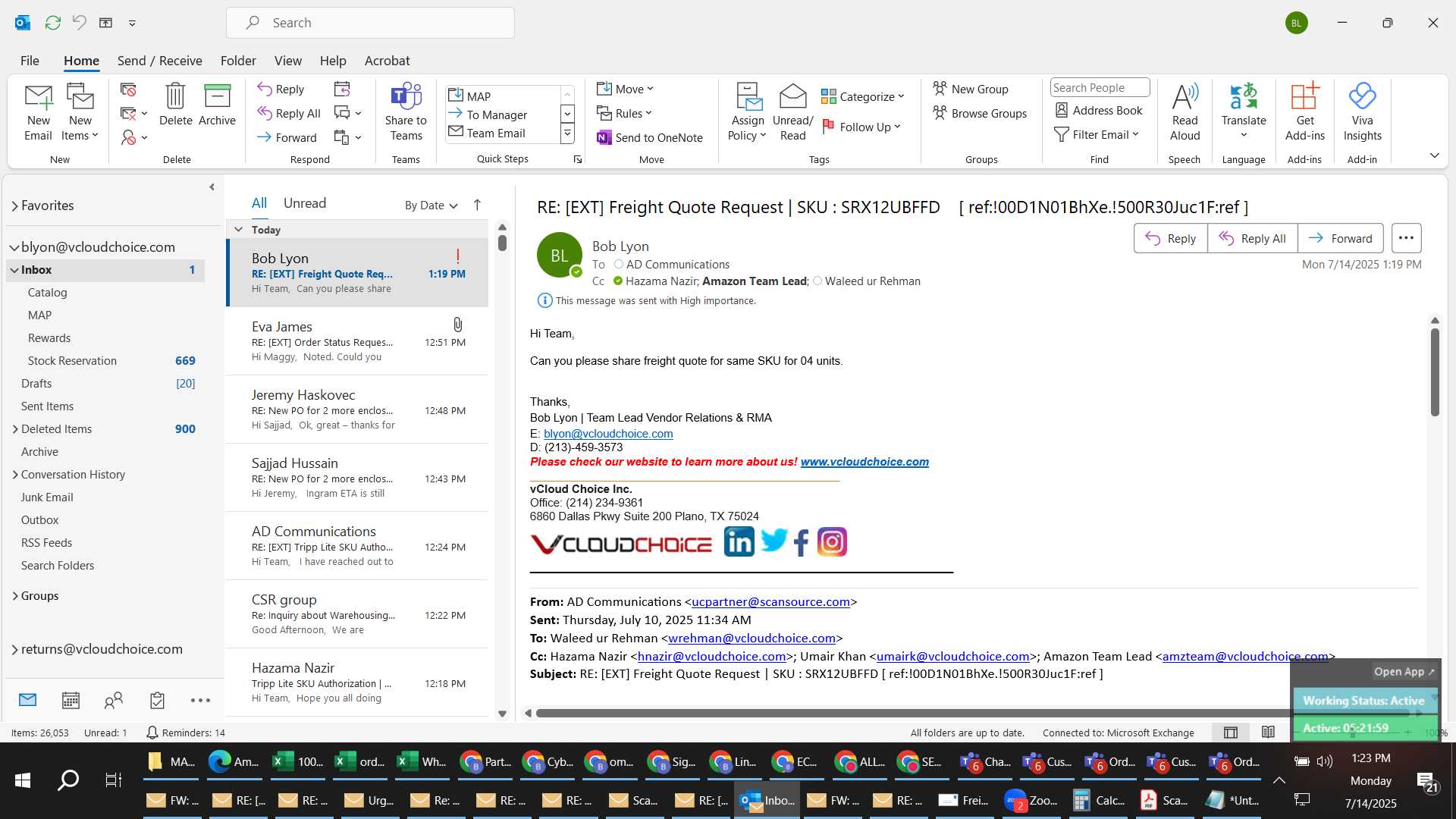Select Stock Reservation folder

tap(105, 361)
